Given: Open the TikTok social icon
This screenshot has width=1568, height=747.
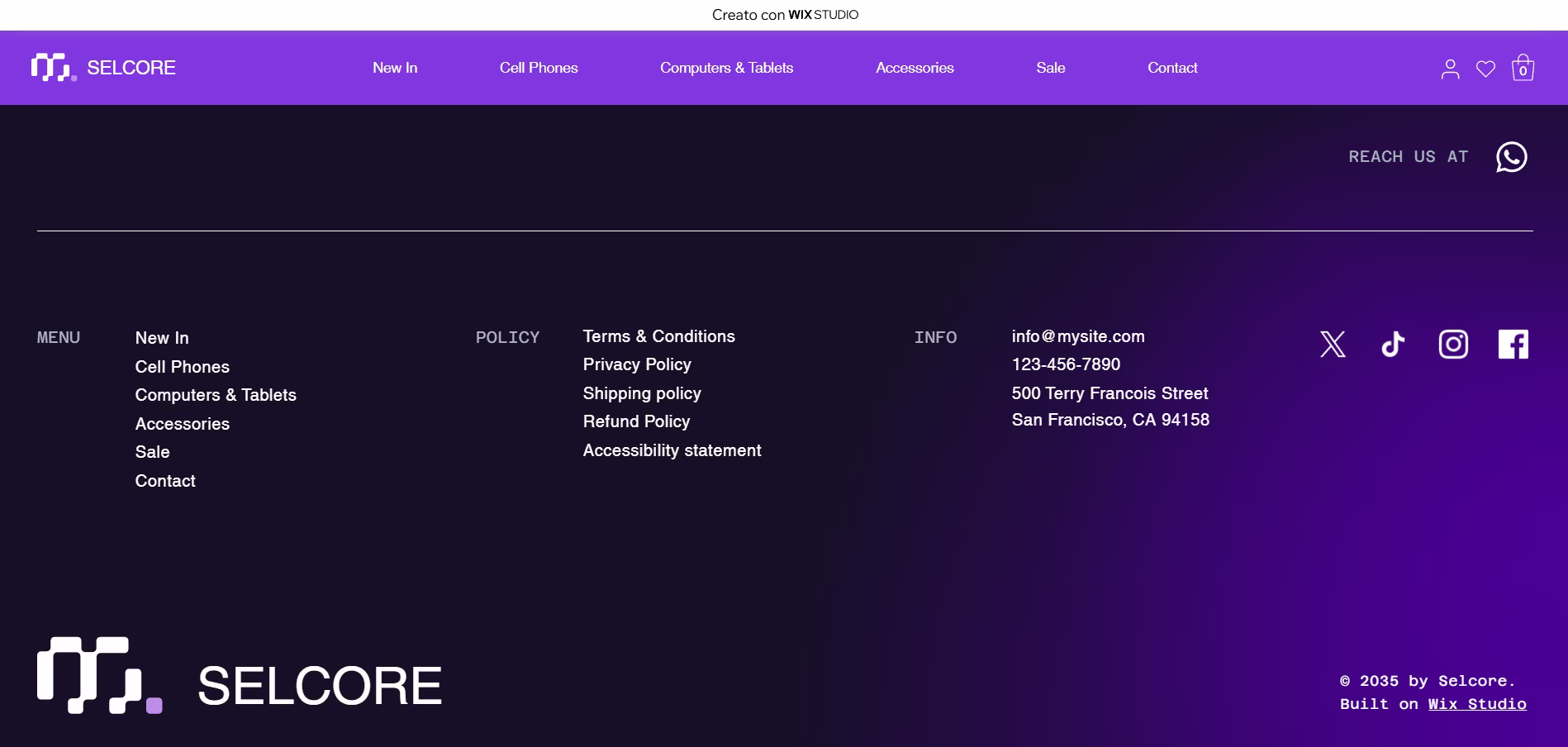Looking at the screenshot, I should click(1393, 344).
